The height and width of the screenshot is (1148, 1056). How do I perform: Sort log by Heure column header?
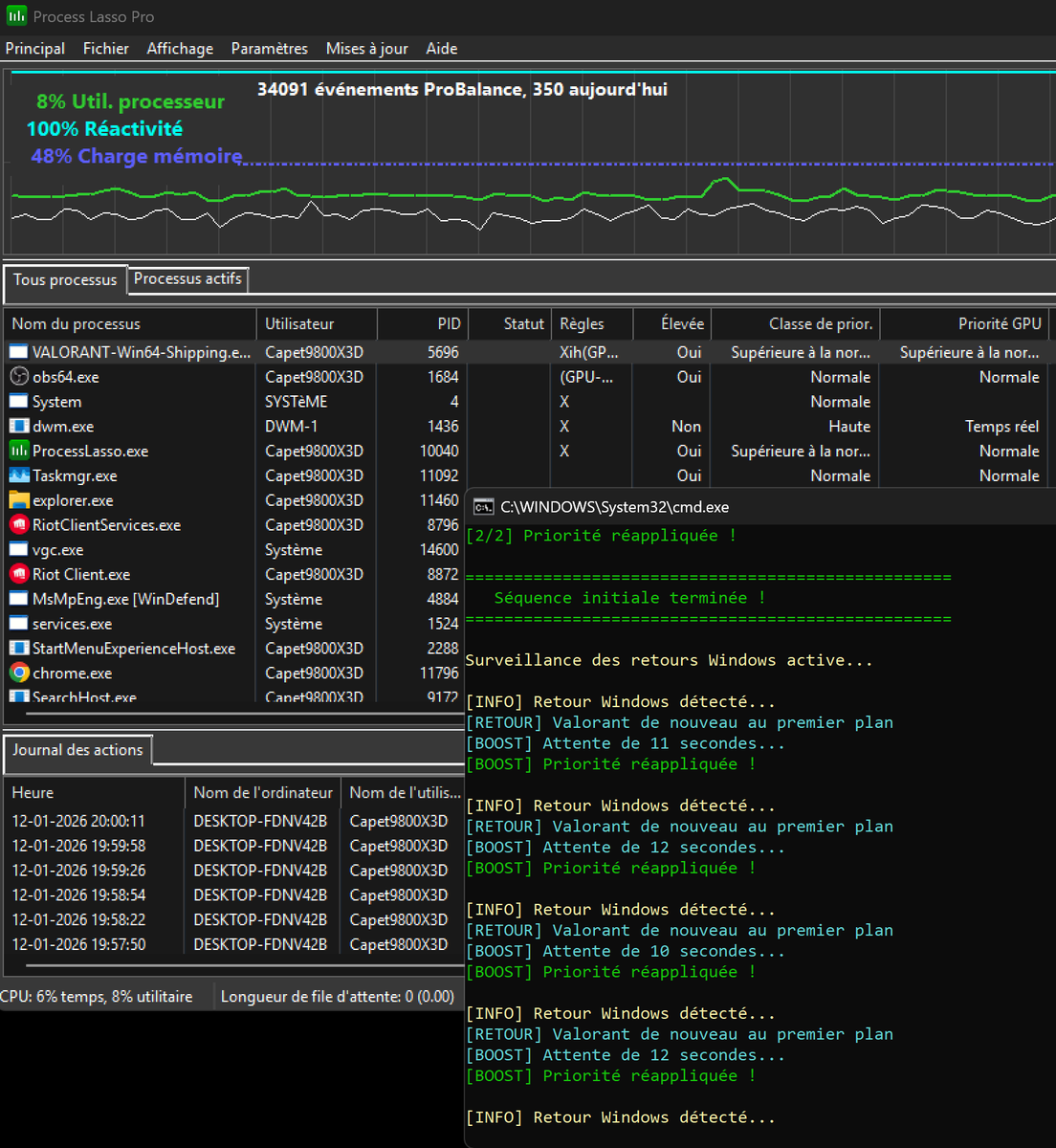pos(94,792)
